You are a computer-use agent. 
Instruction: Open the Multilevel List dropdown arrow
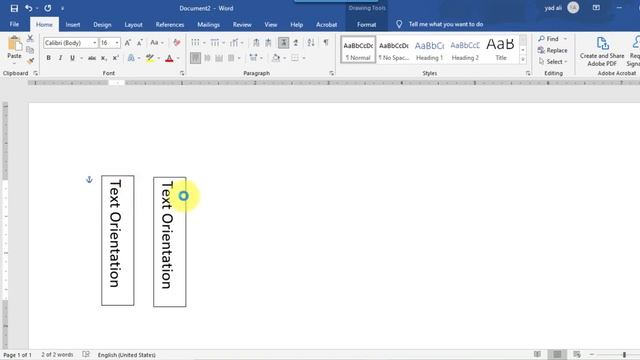click(x=242, y=43)
